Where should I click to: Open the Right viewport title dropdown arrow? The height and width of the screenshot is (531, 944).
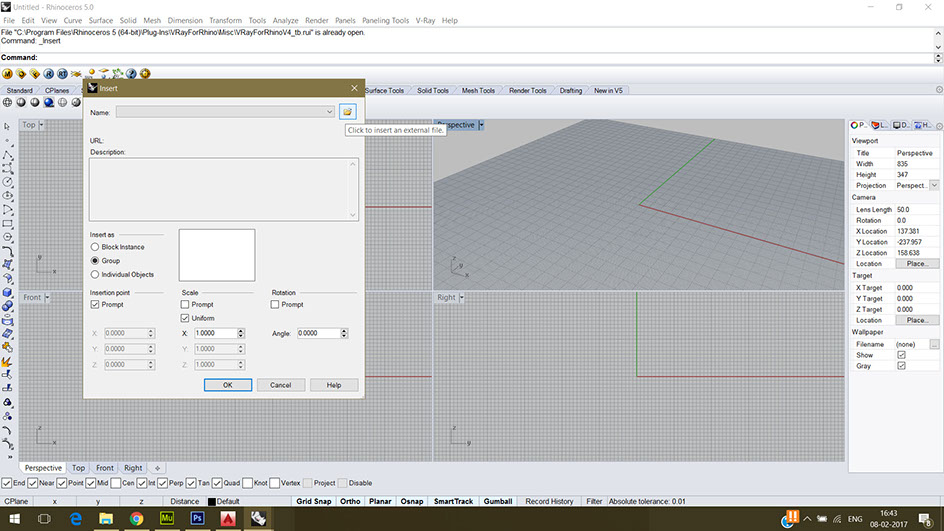pyautogui.click(x=462, y=297)
